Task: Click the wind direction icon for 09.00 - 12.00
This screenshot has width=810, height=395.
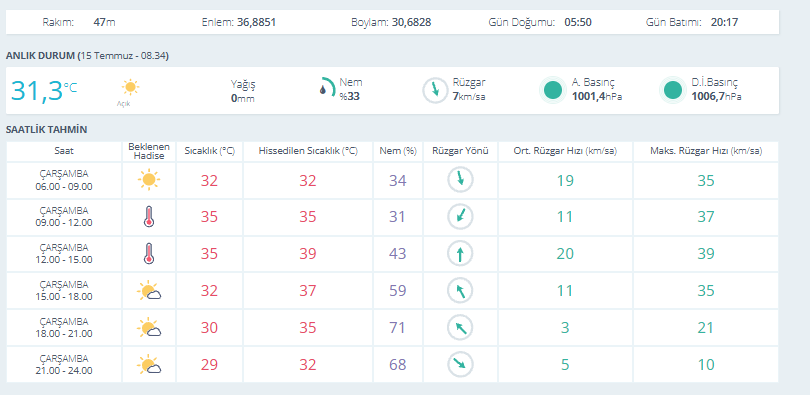Action: (460, 217)
